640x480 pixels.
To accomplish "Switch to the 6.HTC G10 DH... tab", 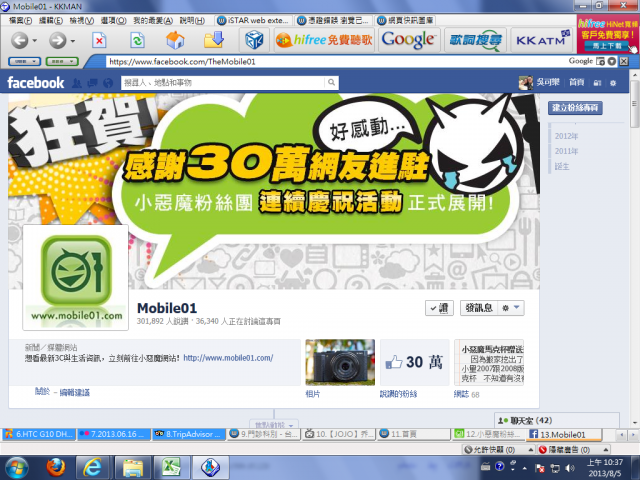I will [x=39, y=434].
